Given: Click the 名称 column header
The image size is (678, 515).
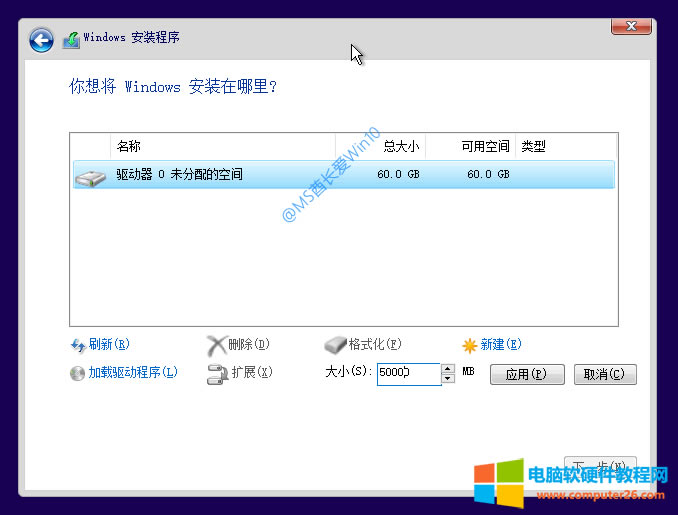Looking at the screenshot, I should click(x=223, y=146).
